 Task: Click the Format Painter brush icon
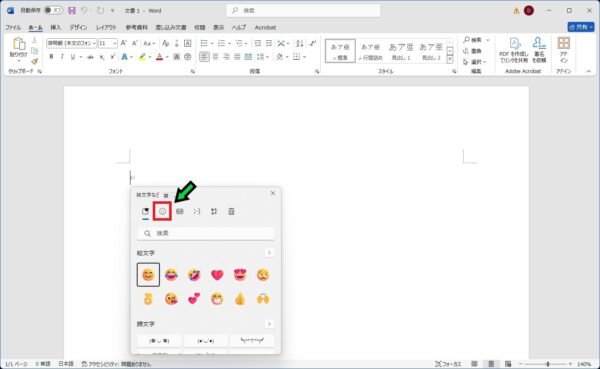[x=34, y=61]
